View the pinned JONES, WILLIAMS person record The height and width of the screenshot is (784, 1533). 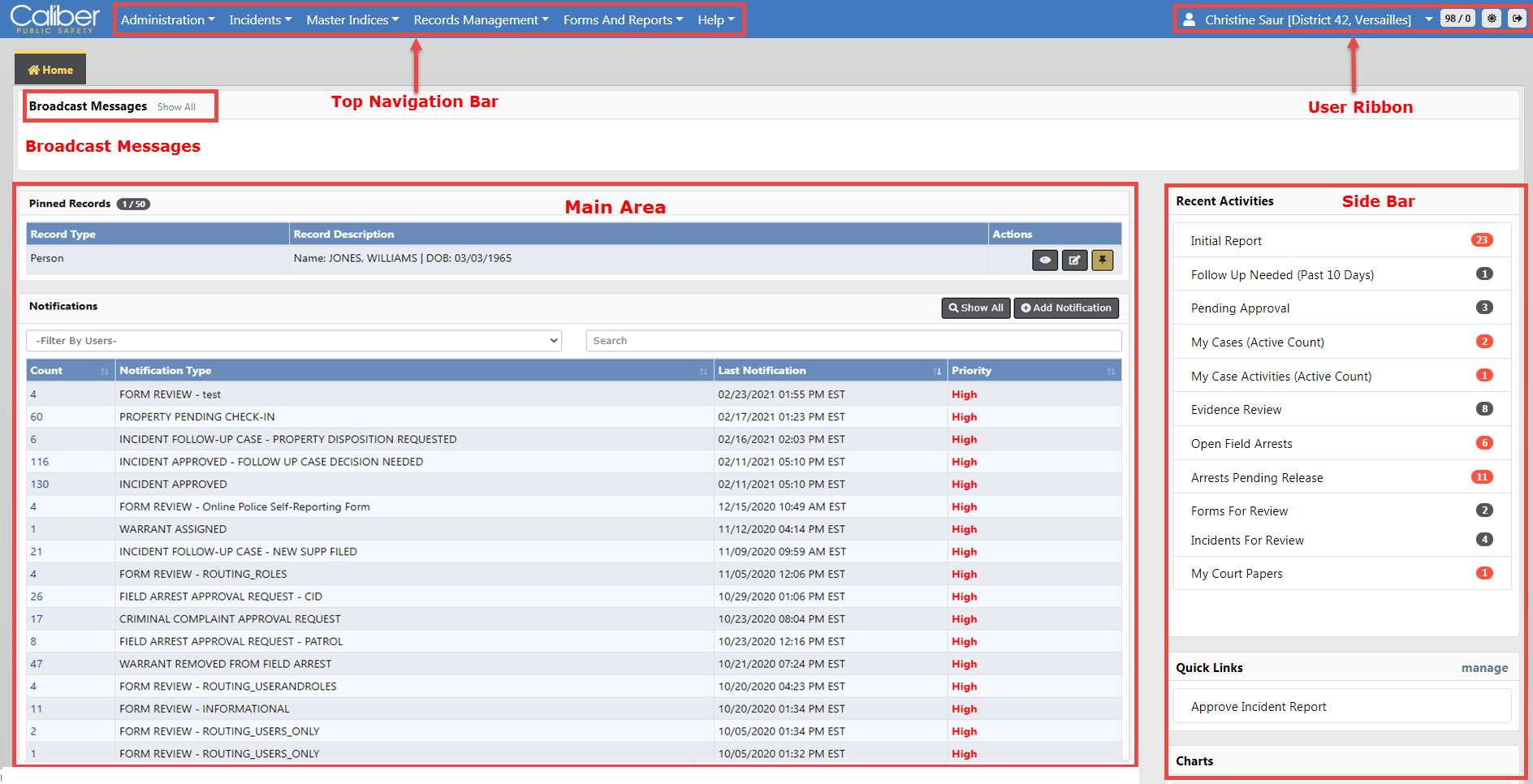[x=1045, y=261]
